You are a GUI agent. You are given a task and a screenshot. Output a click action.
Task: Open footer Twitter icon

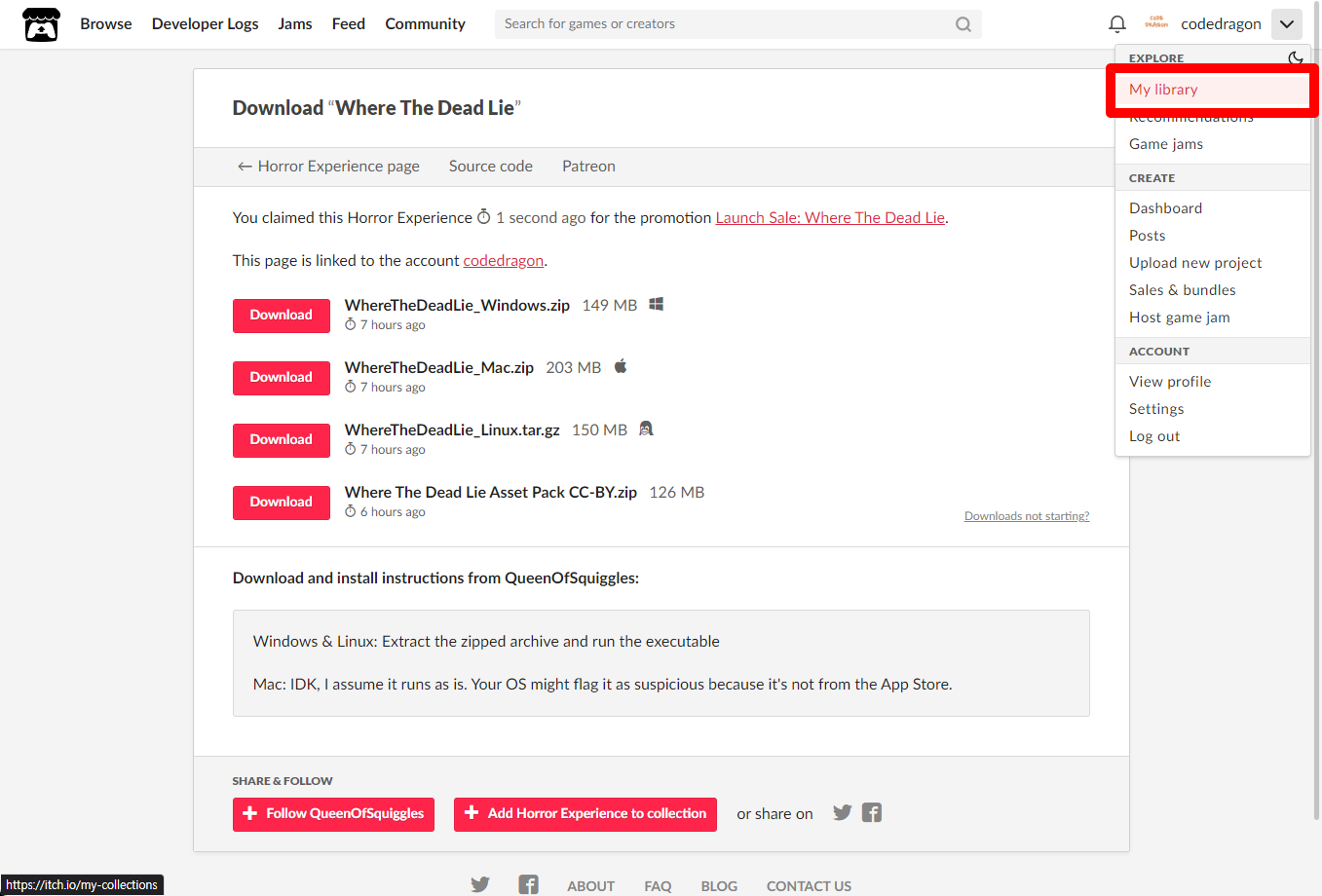click(480, 884)
